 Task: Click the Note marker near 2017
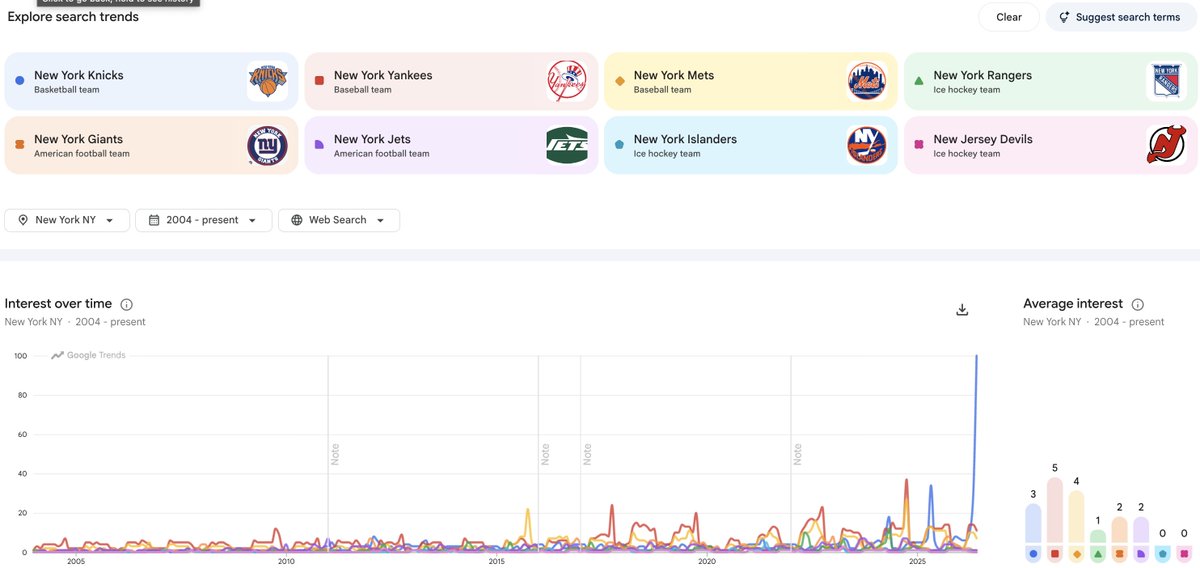pos(587,454)
